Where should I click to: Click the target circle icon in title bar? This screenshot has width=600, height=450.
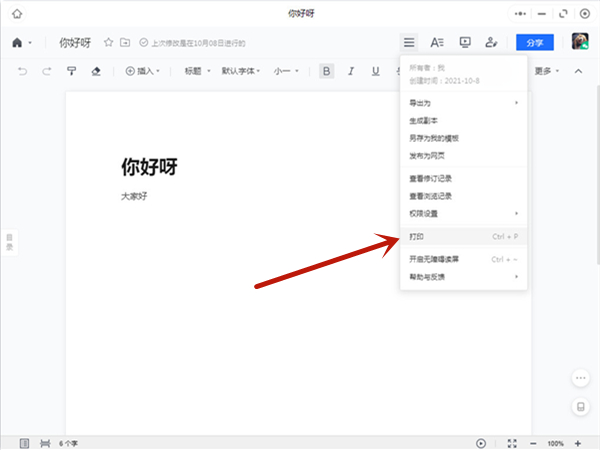coord(585,14)
